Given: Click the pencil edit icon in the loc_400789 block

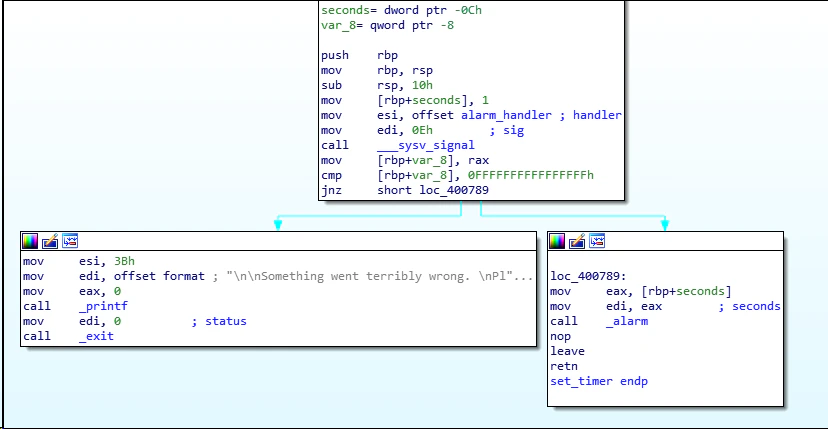Looking at the screenshot, I should 577,241.
